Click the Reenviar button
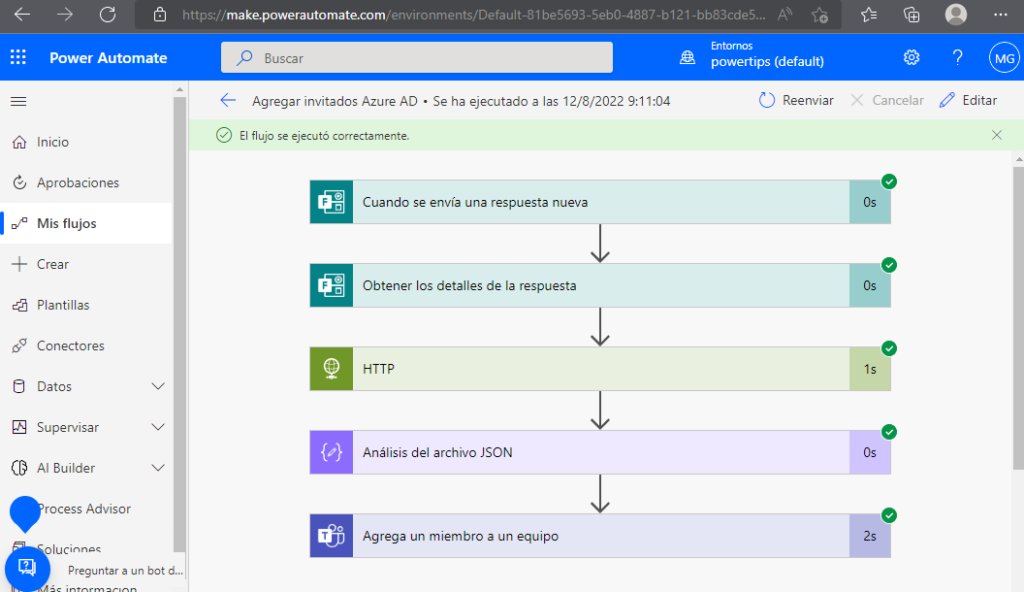 click(796, 100)
